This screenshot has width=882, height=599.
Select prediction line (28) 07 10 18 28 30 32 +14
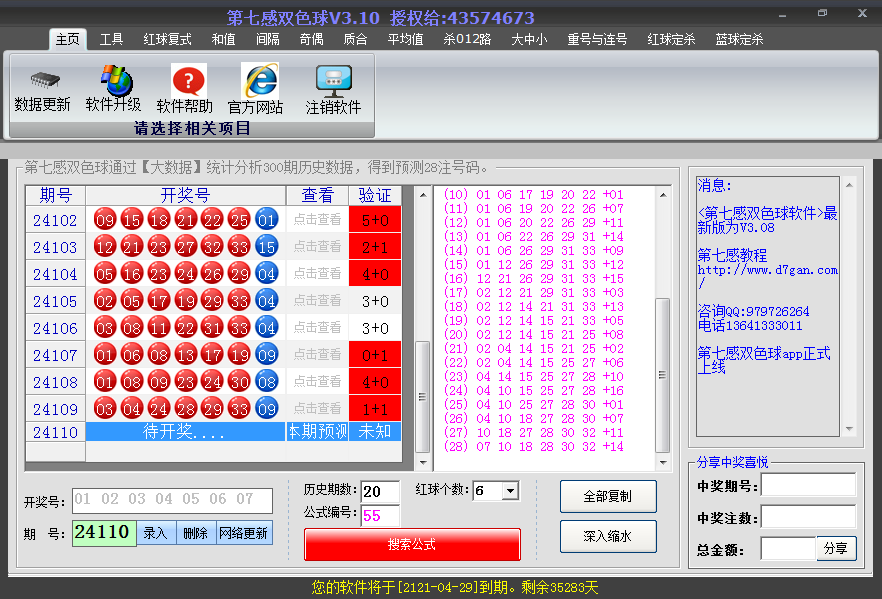pyautogui.click(x=534, y=447)
